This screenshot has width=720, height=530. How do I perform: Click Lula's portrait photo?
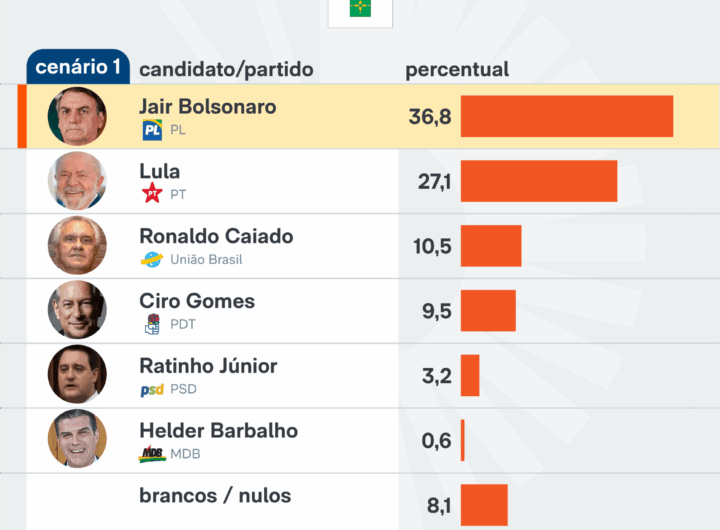pyautogui.click(x=77, y=181)
